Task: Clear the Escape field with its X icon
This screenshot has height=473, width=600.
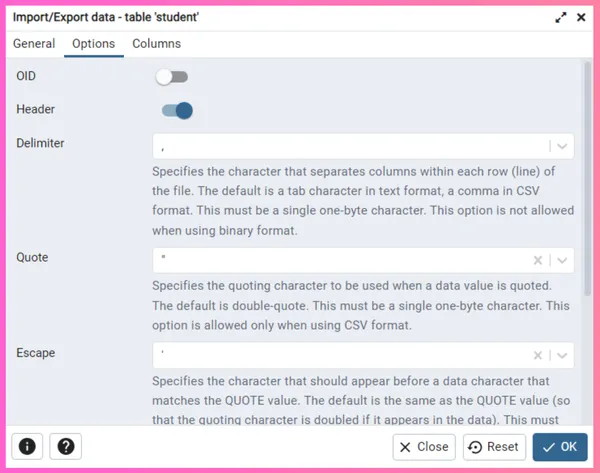Action: tap(538, 356)
